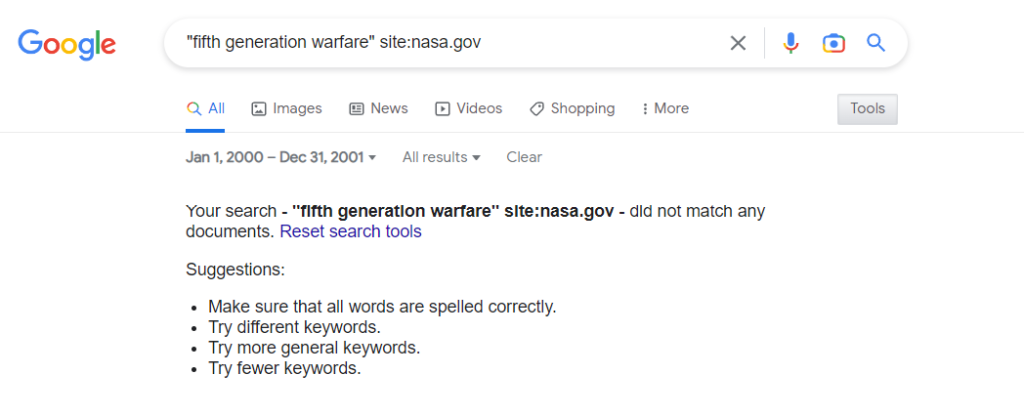Viewport: 1024px width, 416px height.
Task: Follow the Reset search tools link
Action: (x=351, y=232)
